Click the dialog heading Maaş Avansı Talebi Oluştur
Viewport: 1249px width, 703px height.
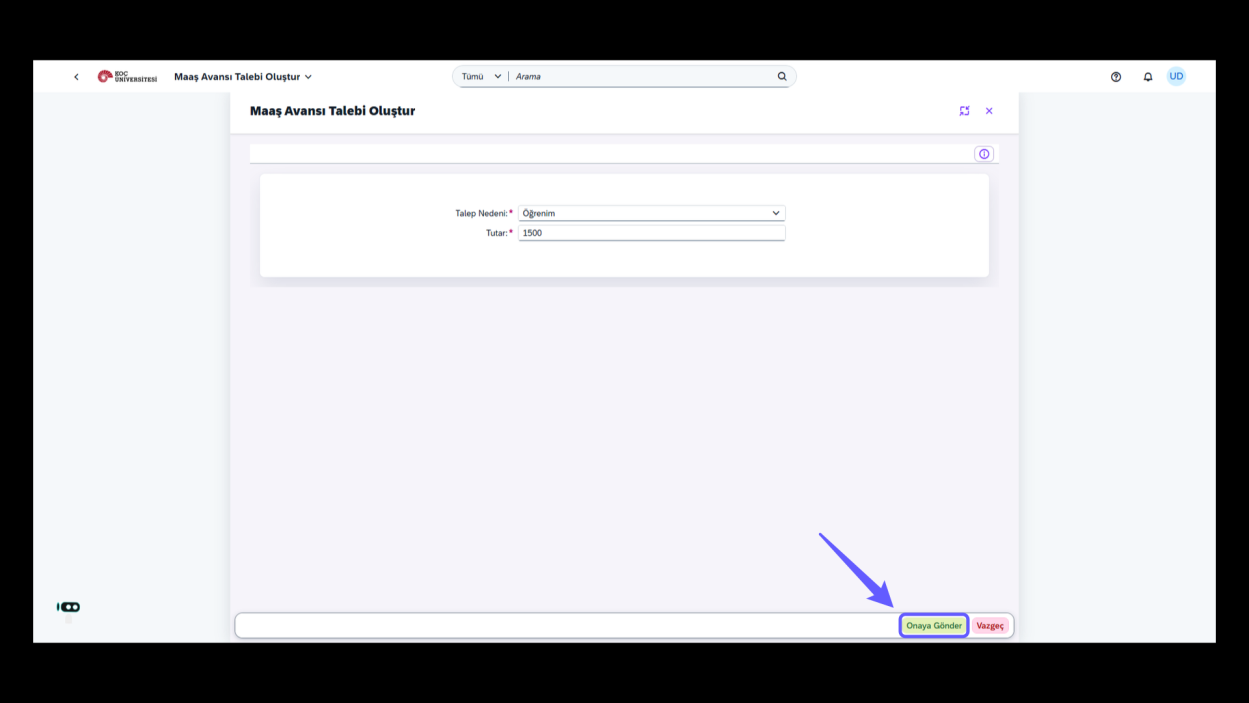coord(332,111)
